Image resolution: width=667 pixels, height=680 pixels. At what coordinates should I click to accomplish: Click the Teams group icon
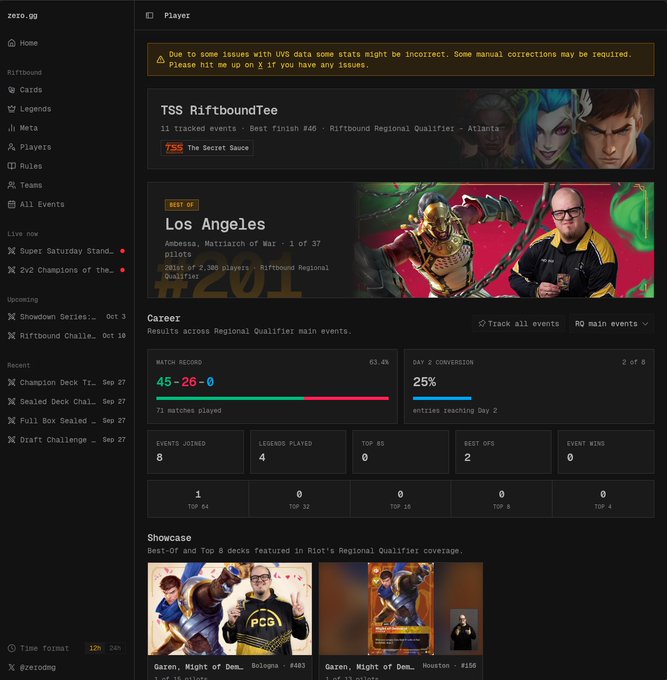(12, 185)
